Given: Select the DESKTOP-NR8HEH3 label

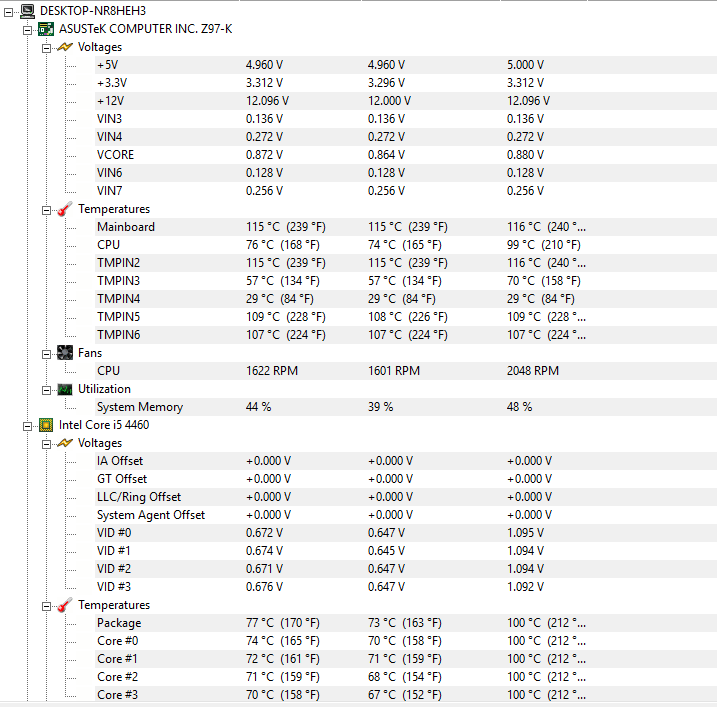Looking at the screenshot, I should (x=93, y=11).
